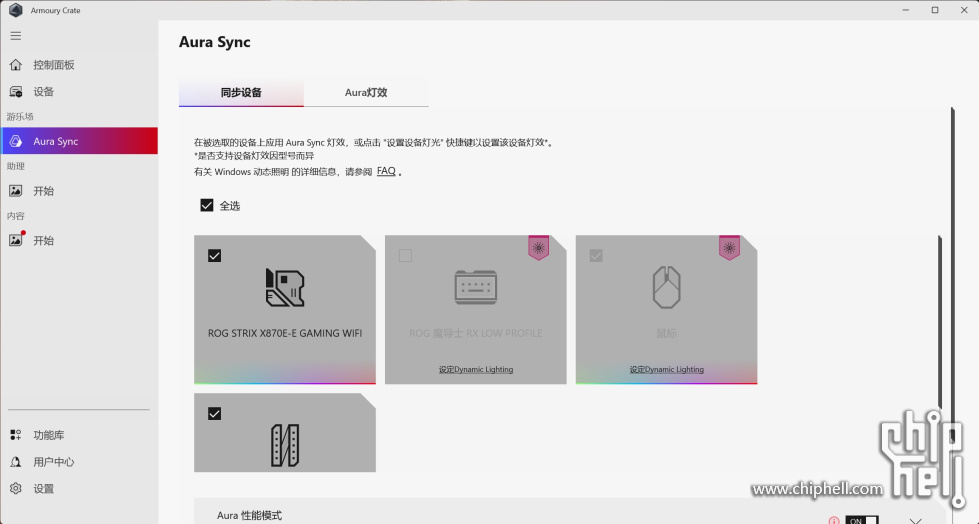
Task: Click the Armoury Crate logo in the title bar
Action: (x=16, y=10)
